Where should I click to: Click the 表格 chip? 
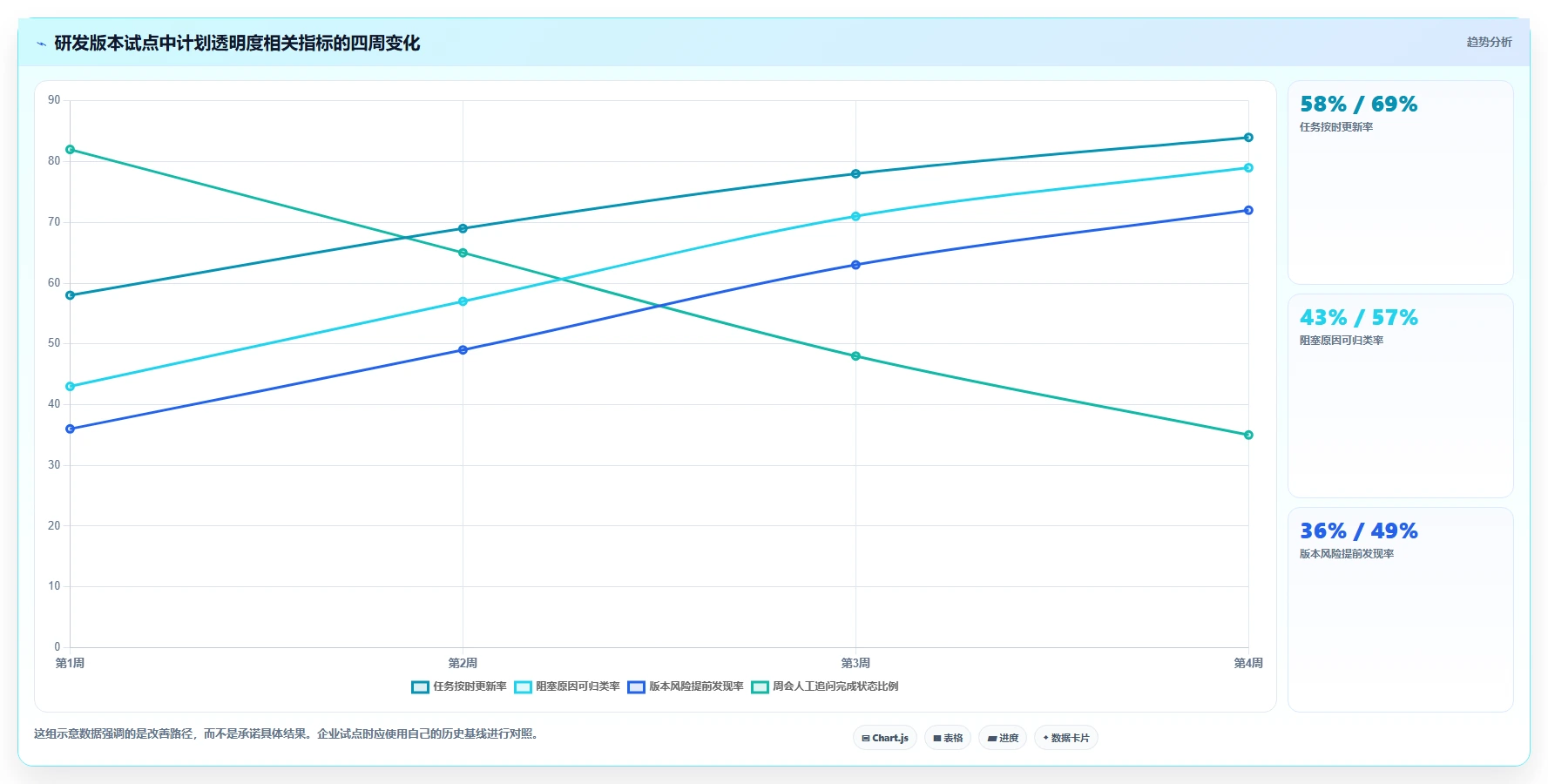click(948, 738)
